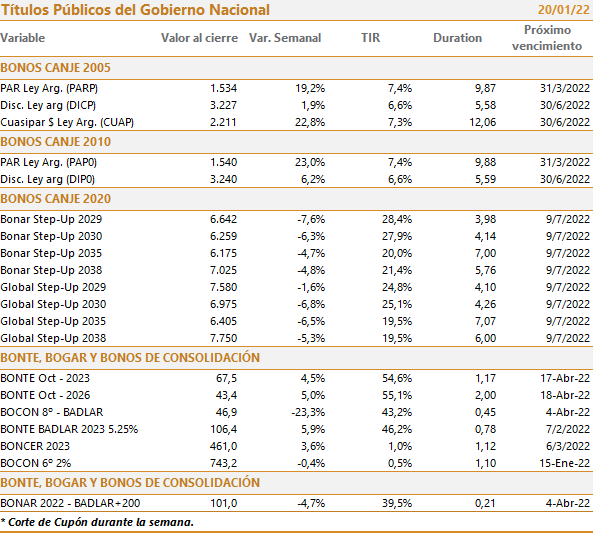594x539 pixels.
Task: Select the date 20/01/22 in title
Action: (563, 9)
